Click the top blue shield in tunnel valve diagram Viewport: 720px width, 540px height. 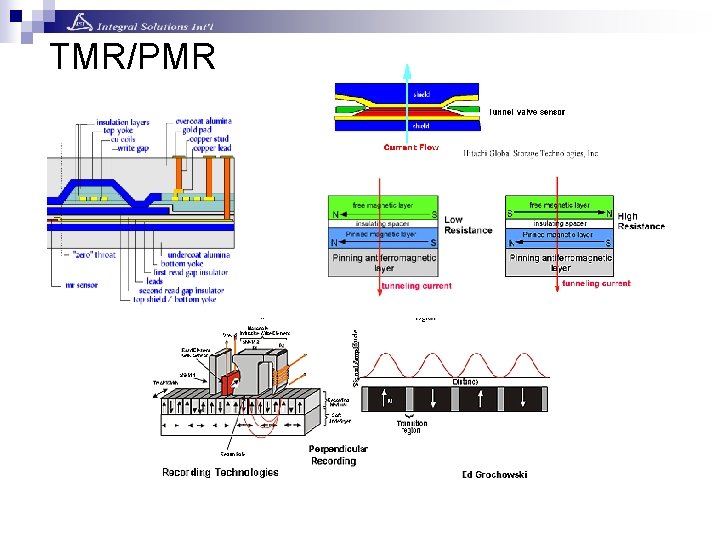pos(407,92)
